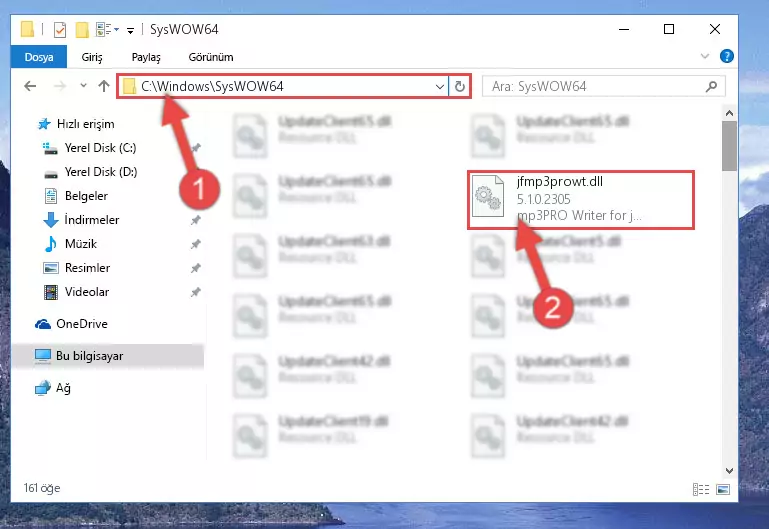769x529 pixels.
Task: Open Resimler in the navigation pane
Action: pyautogui.click(x=87, y=268)
